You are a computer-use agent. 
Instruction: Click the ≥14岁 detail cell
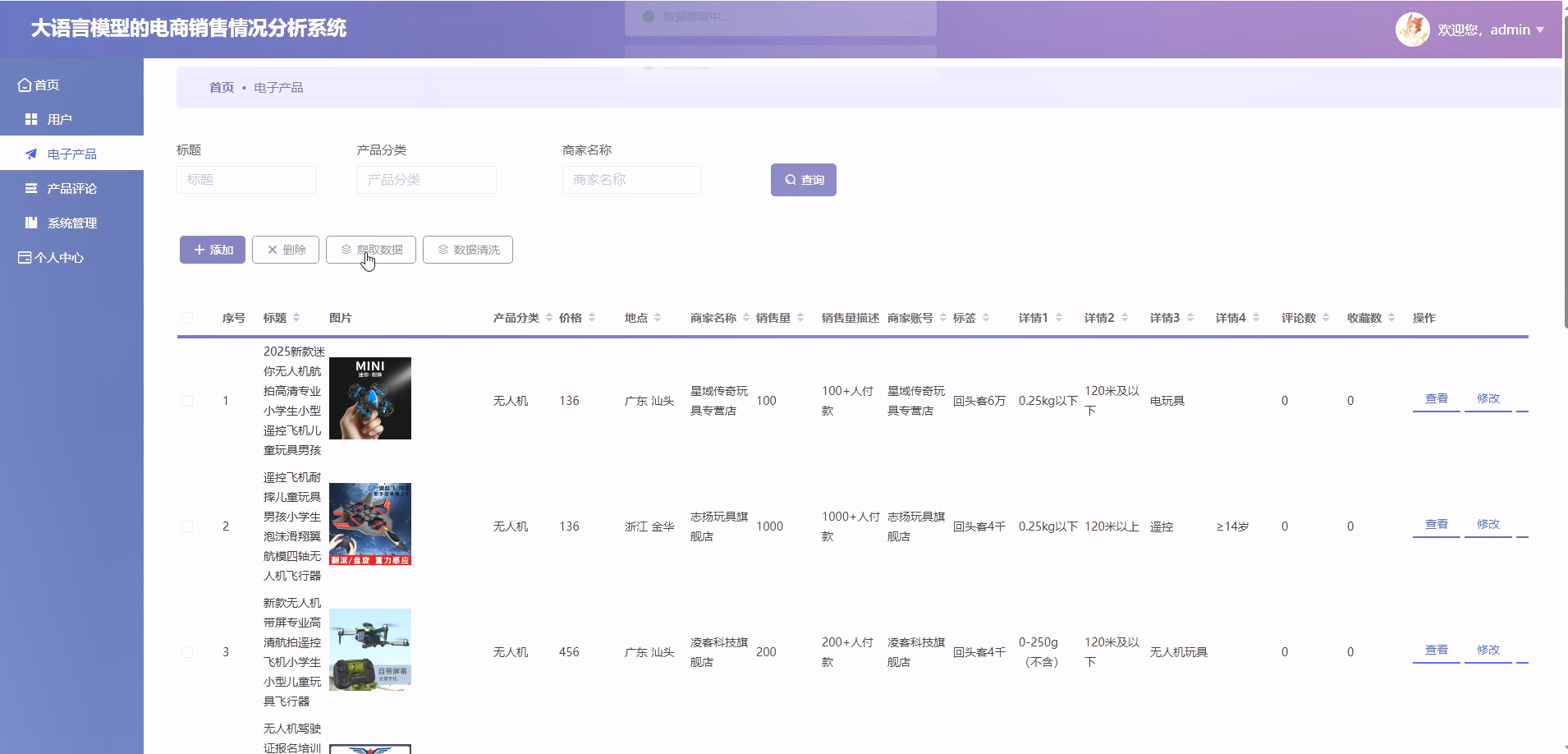pyautogui.click(x=1232, y=526)
